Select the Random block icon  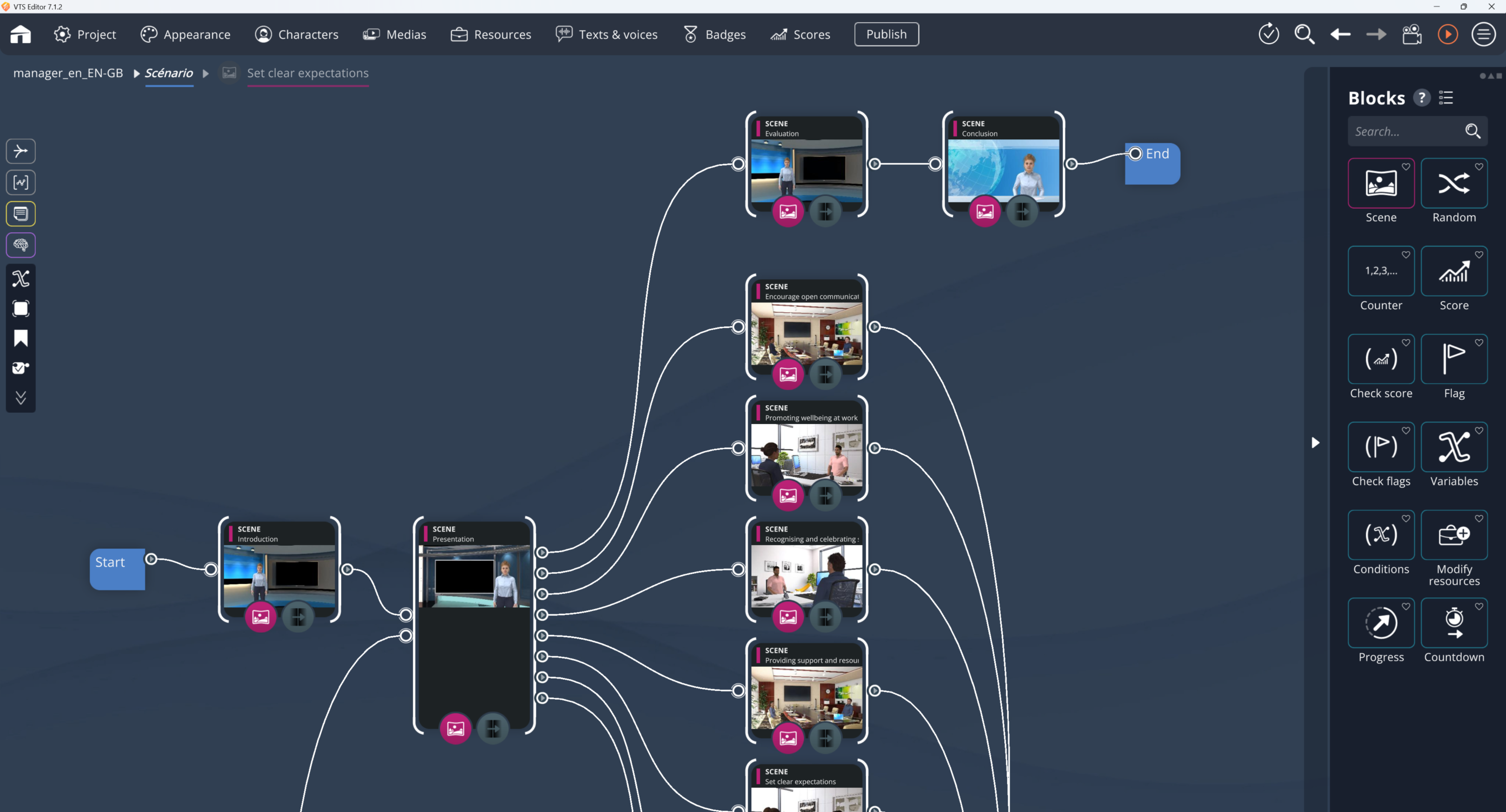point(1454,183)
